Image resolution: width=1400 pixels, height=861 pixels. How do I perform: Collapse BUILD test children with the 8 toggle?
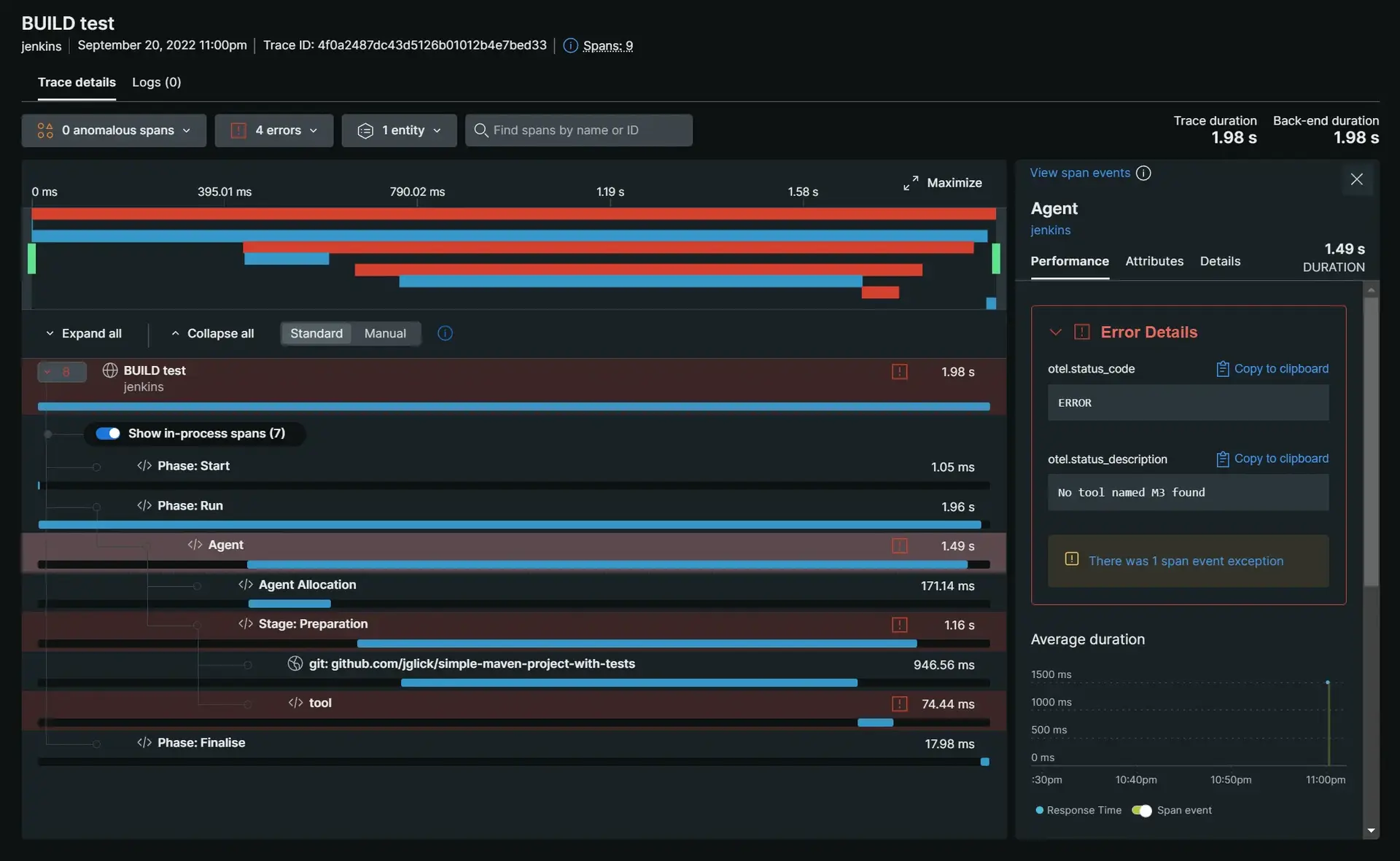coord(62,372)
